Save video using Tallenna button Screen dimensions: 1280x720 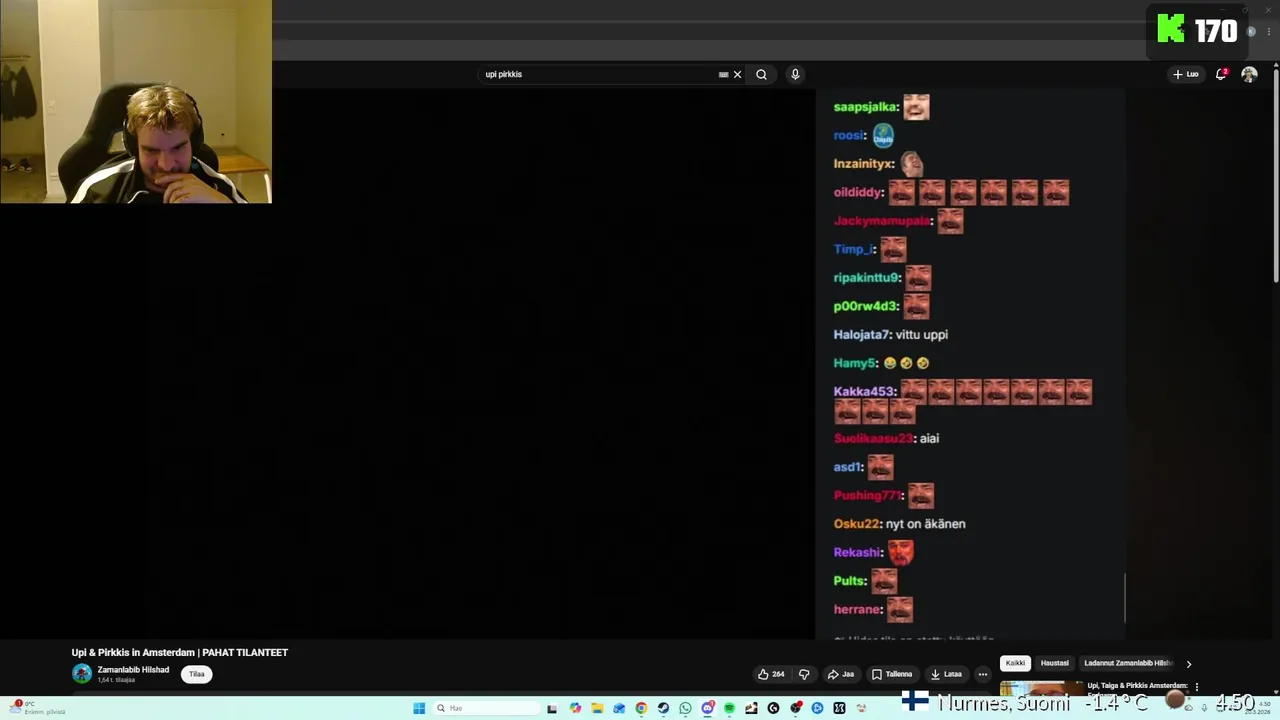[x=892, y=674]
